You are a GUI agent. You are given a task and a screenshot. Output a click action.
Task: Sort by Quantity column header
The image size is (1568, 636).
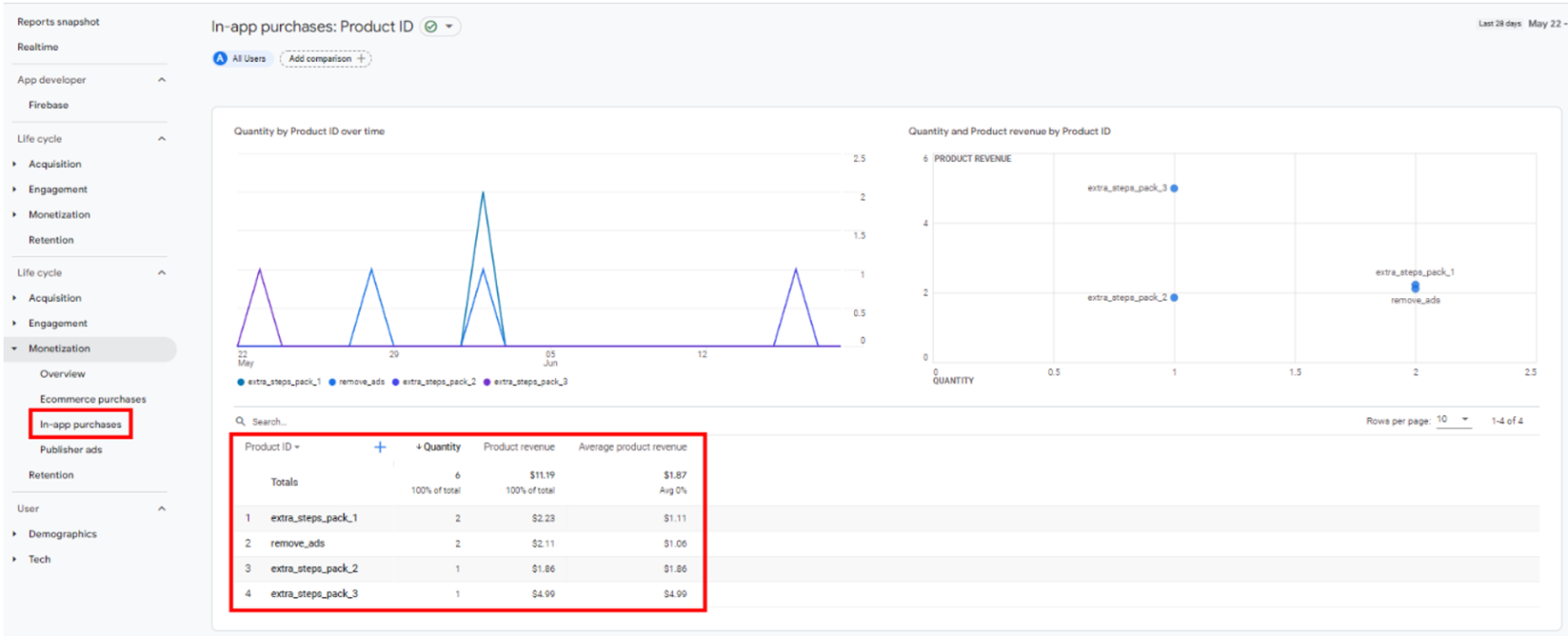click(439, 447)
